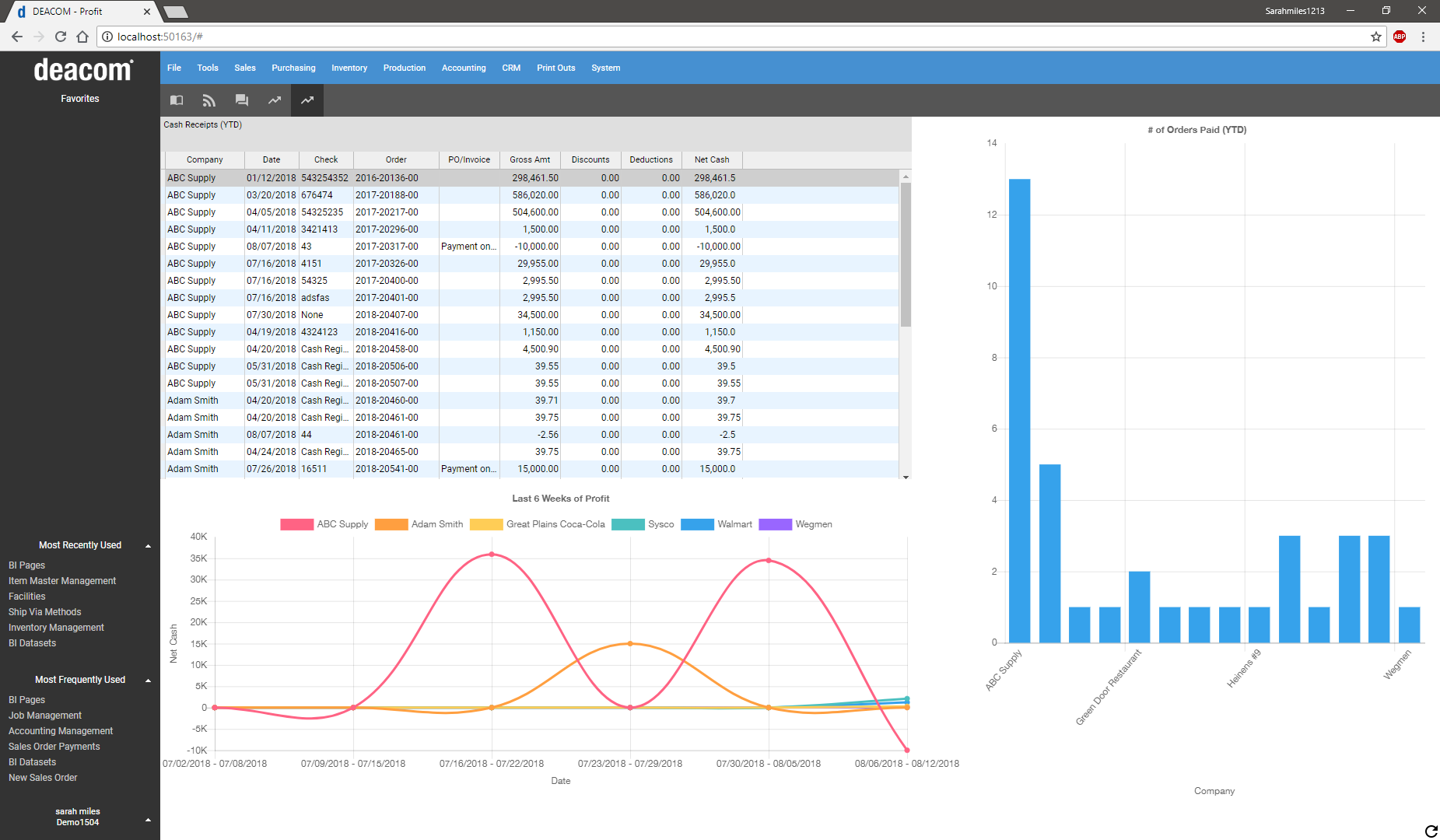Image resolution: width=1440 pixels, height=840 pixels.
Task: Open the book icon in the toolbar
Action: click(177, 100)
